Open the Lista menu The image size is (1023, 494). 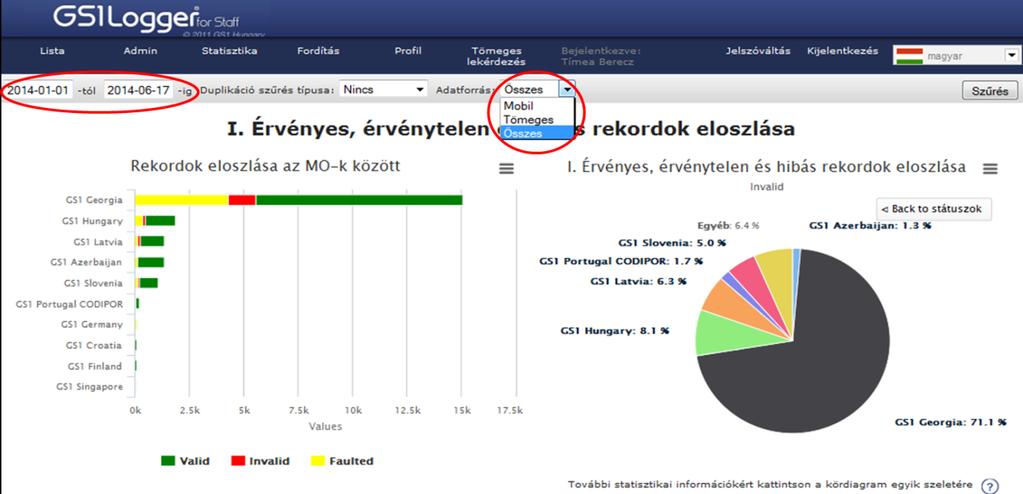[52, 51]
